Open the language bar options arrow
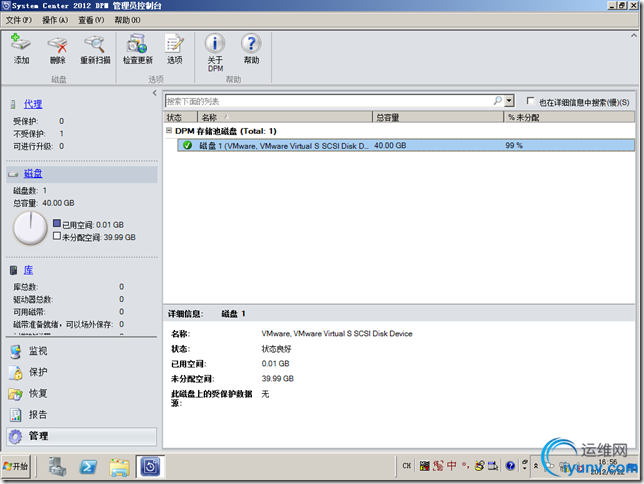Screen dimensions: 644x484 [x=524, y=468]
